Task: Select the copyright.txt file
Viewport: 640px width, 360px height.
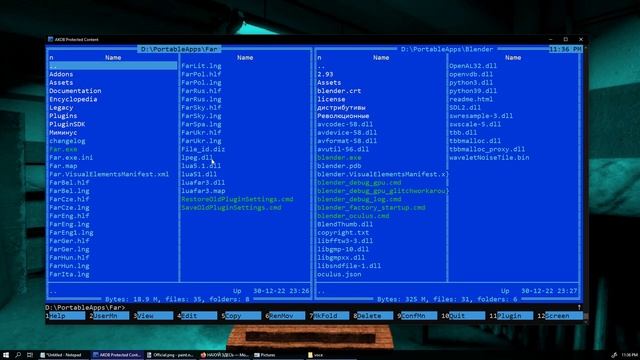Action: pyautogui.click(x=343, y=233)
